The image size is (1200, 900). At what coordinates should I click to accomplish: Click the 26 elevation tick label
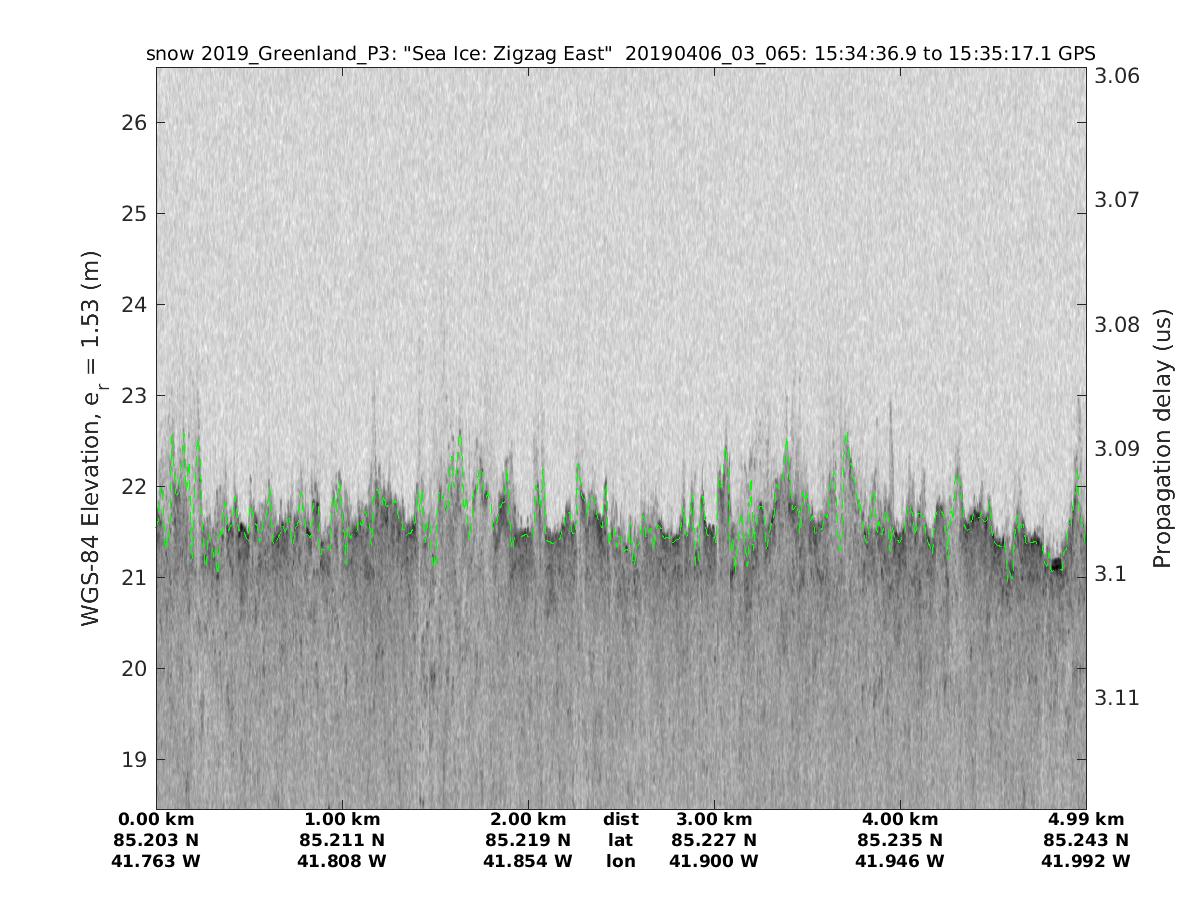133,123
